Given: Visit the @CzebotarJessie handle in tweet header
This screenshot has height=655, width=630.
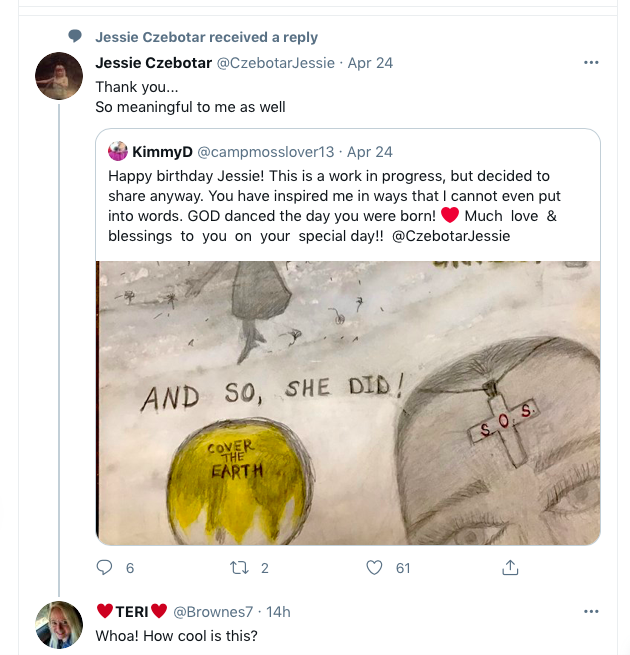Looking at the screenshot, I should tap(276, 63).
